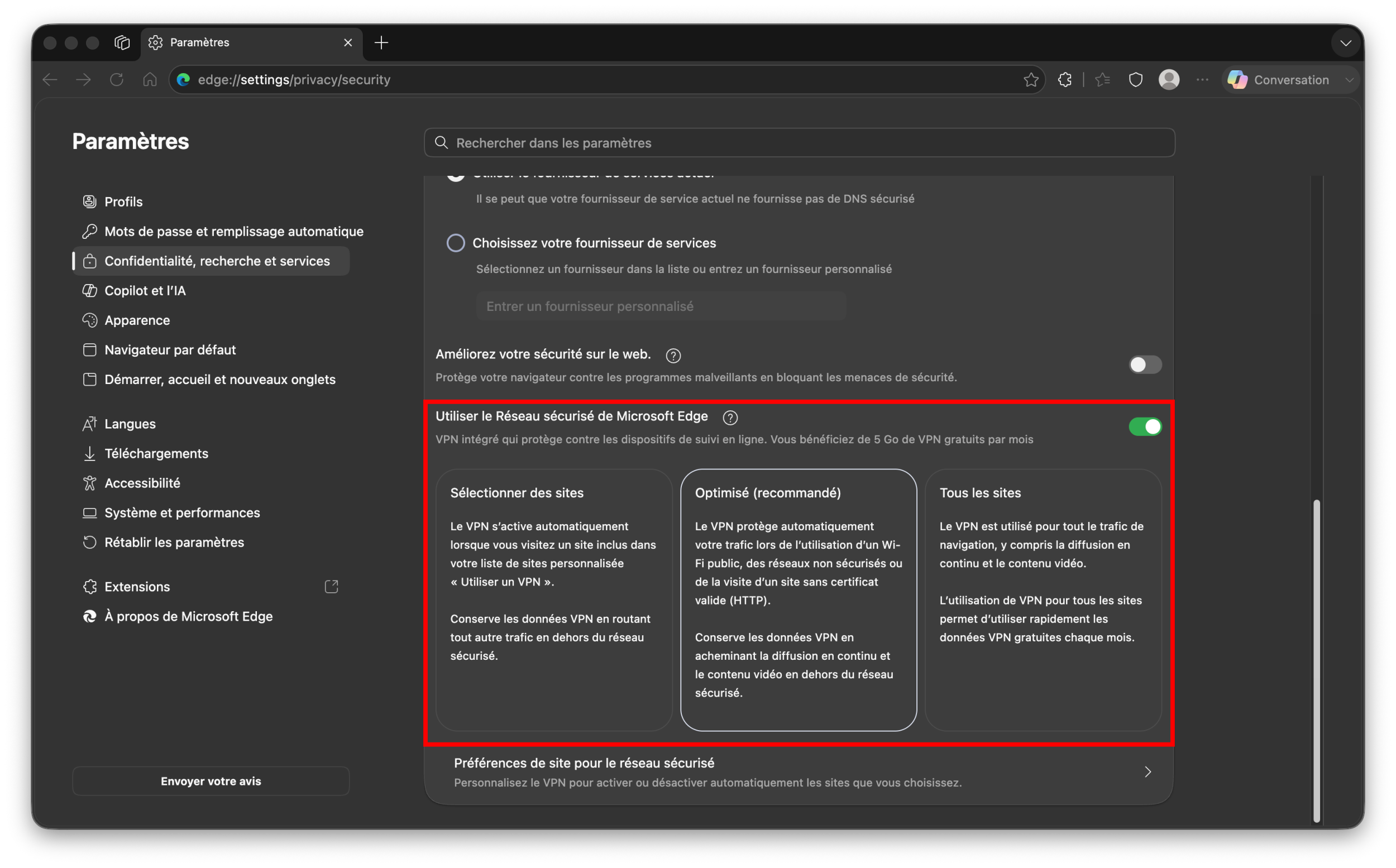Screen dimensions: 1396x868
Task: Add page to favorites star icon
Action: [x=1031, y=80]
